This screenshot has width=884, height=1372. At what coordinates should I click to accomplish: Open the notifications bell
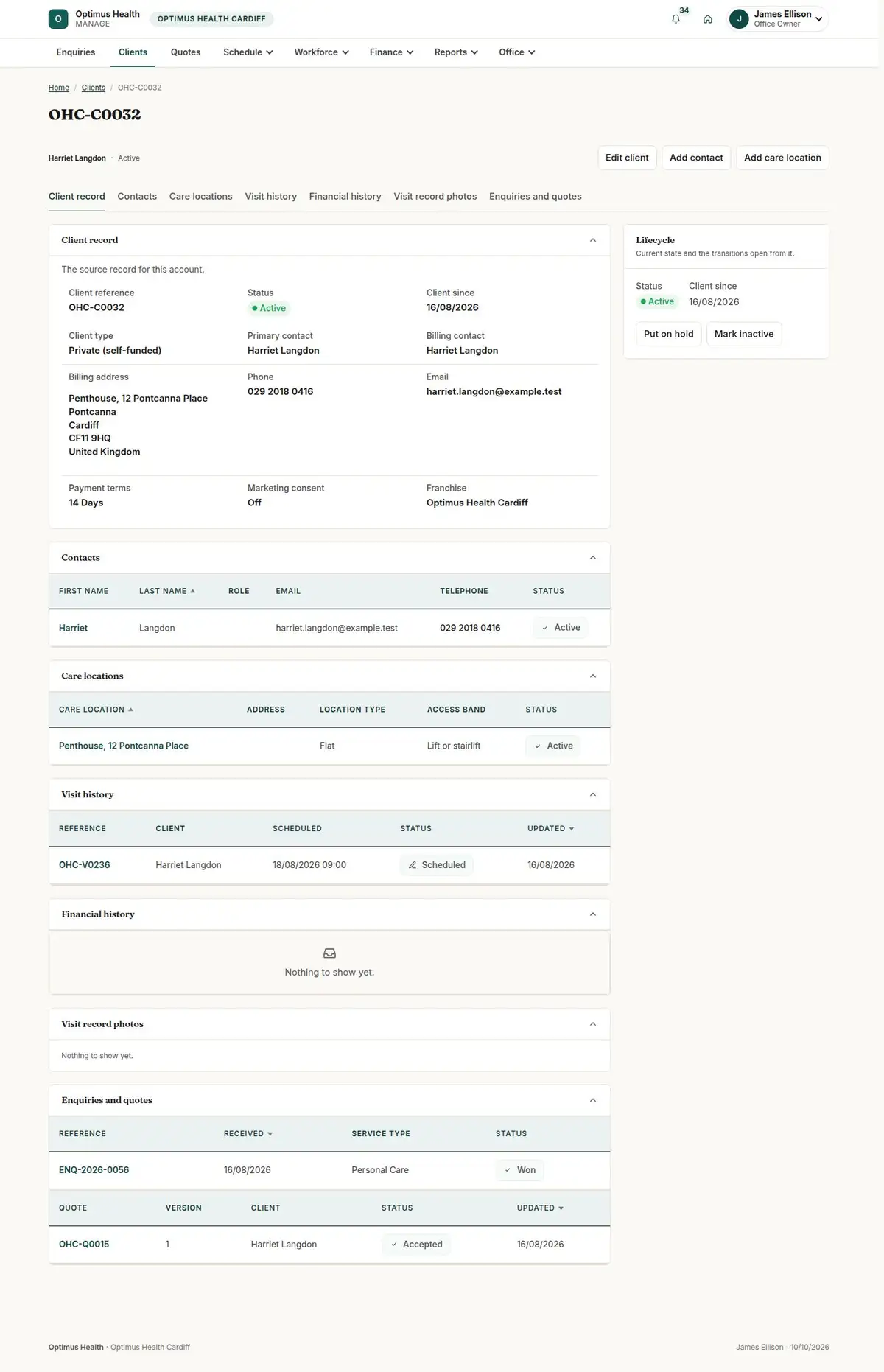pyautogui.click(x=676, y=19)
